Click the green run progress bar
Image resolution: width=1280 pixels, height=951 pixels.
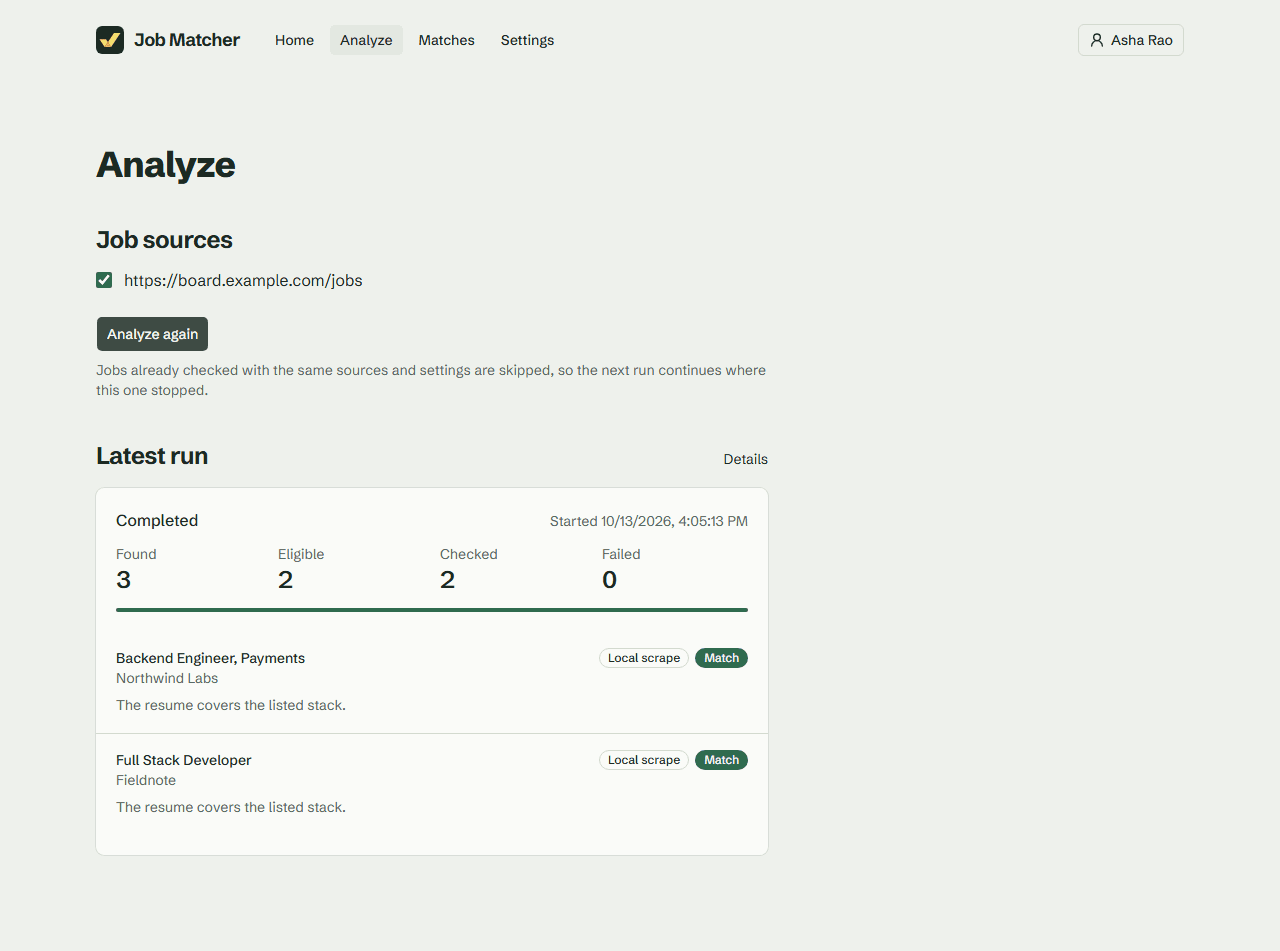click(432, 609)
